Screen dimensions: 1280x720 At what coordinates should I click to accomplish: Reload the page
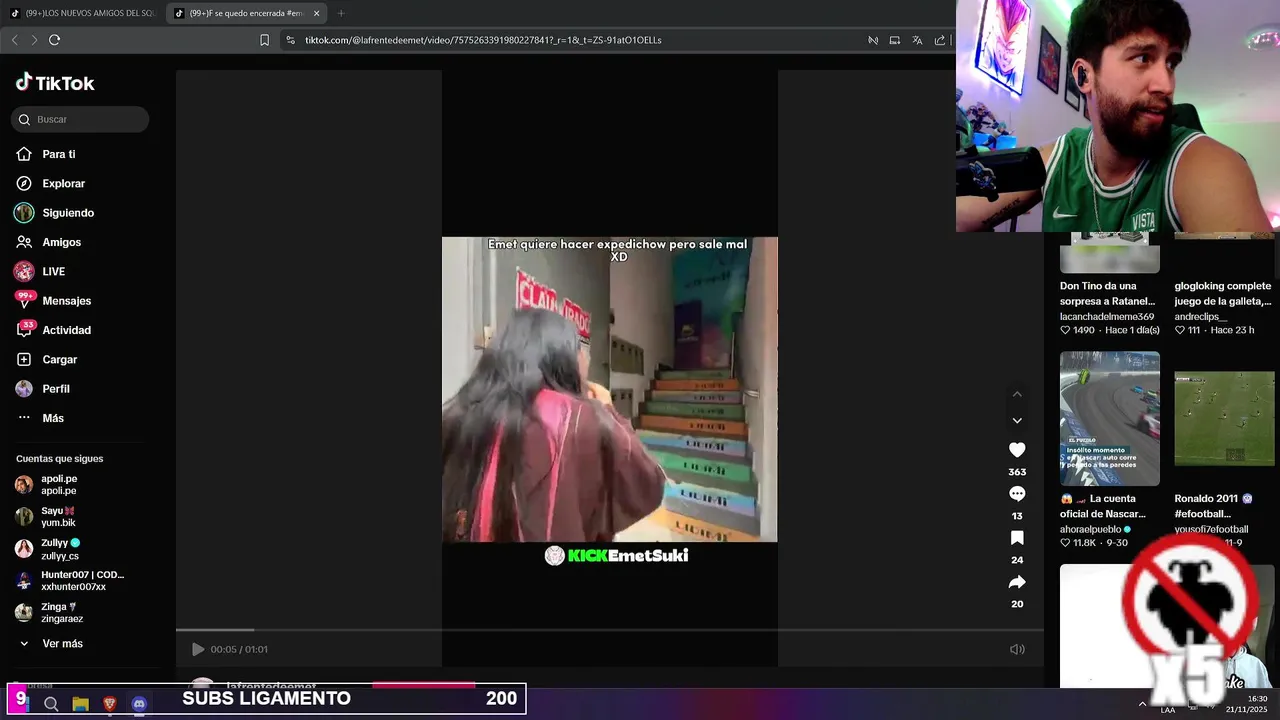tap(54, 40)
